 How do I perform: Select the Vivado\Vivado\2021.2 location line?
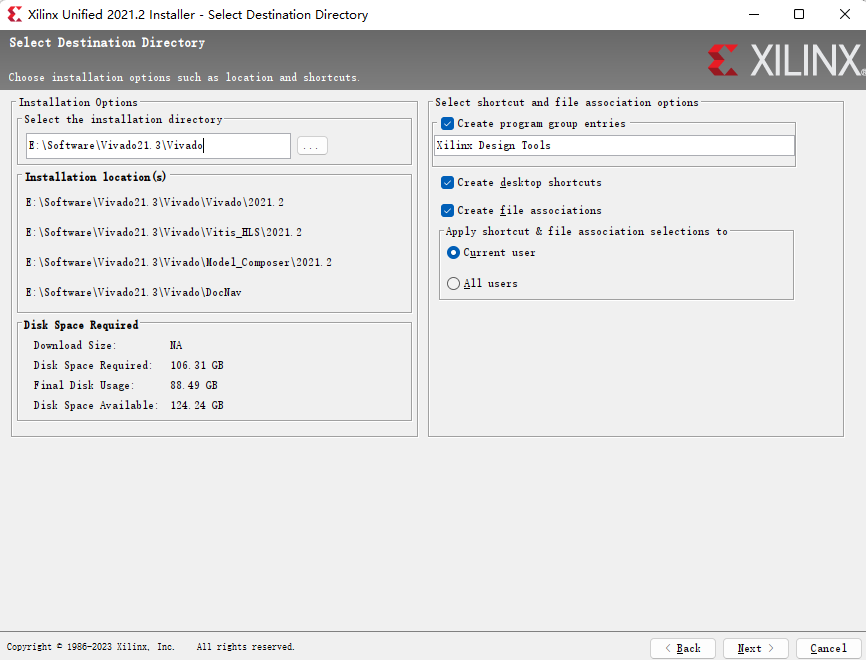point(155,203)
